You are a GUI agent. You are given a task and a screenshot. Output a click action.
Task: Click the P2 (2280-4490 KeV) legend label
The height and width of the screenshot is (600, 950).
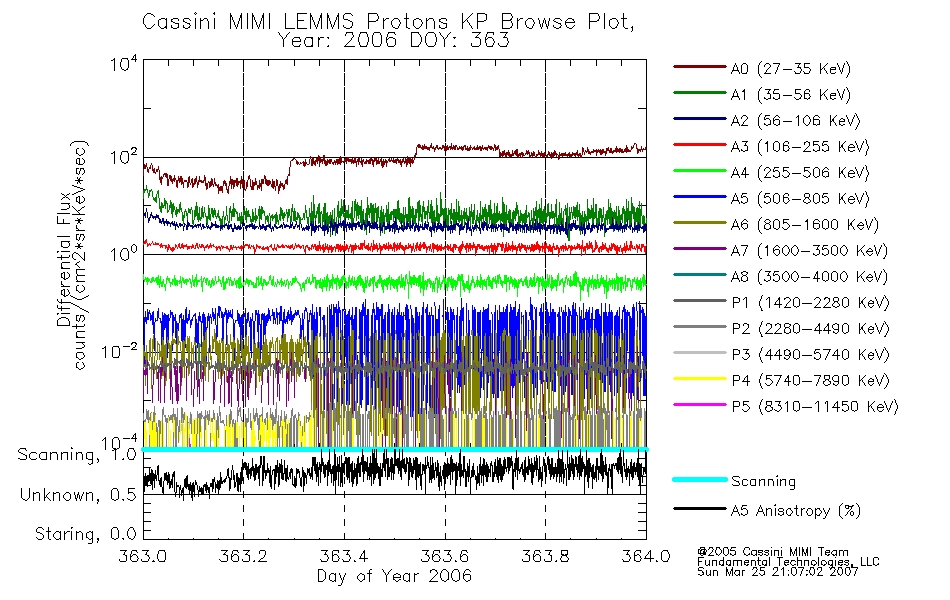810,328
